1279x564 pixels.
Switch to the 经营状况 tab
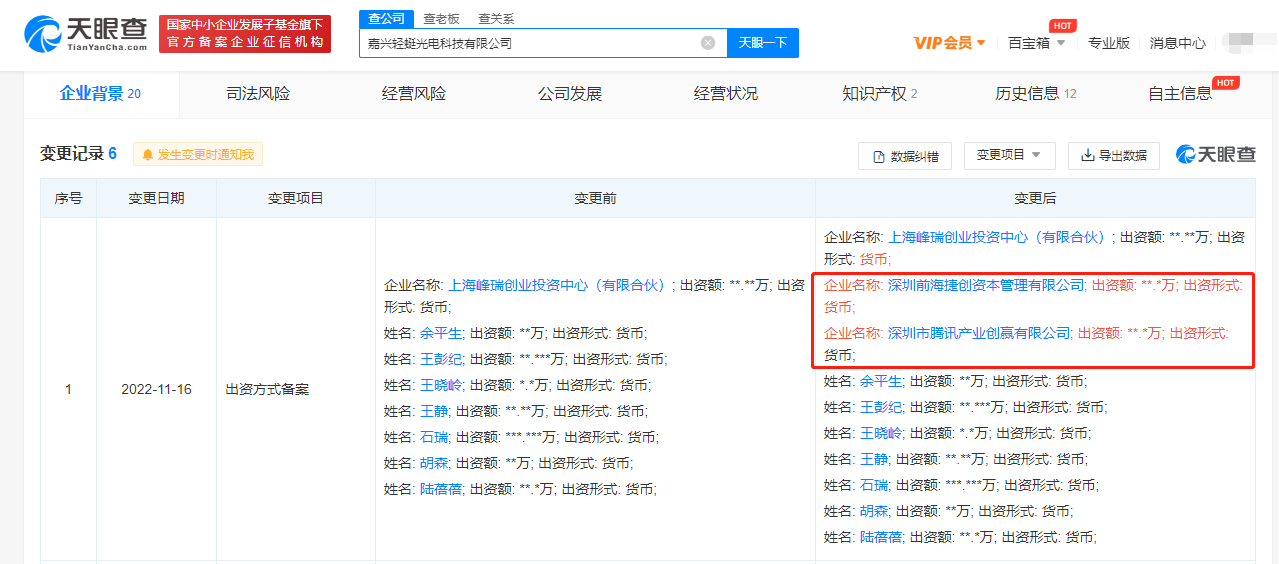(x=726, y=94)
